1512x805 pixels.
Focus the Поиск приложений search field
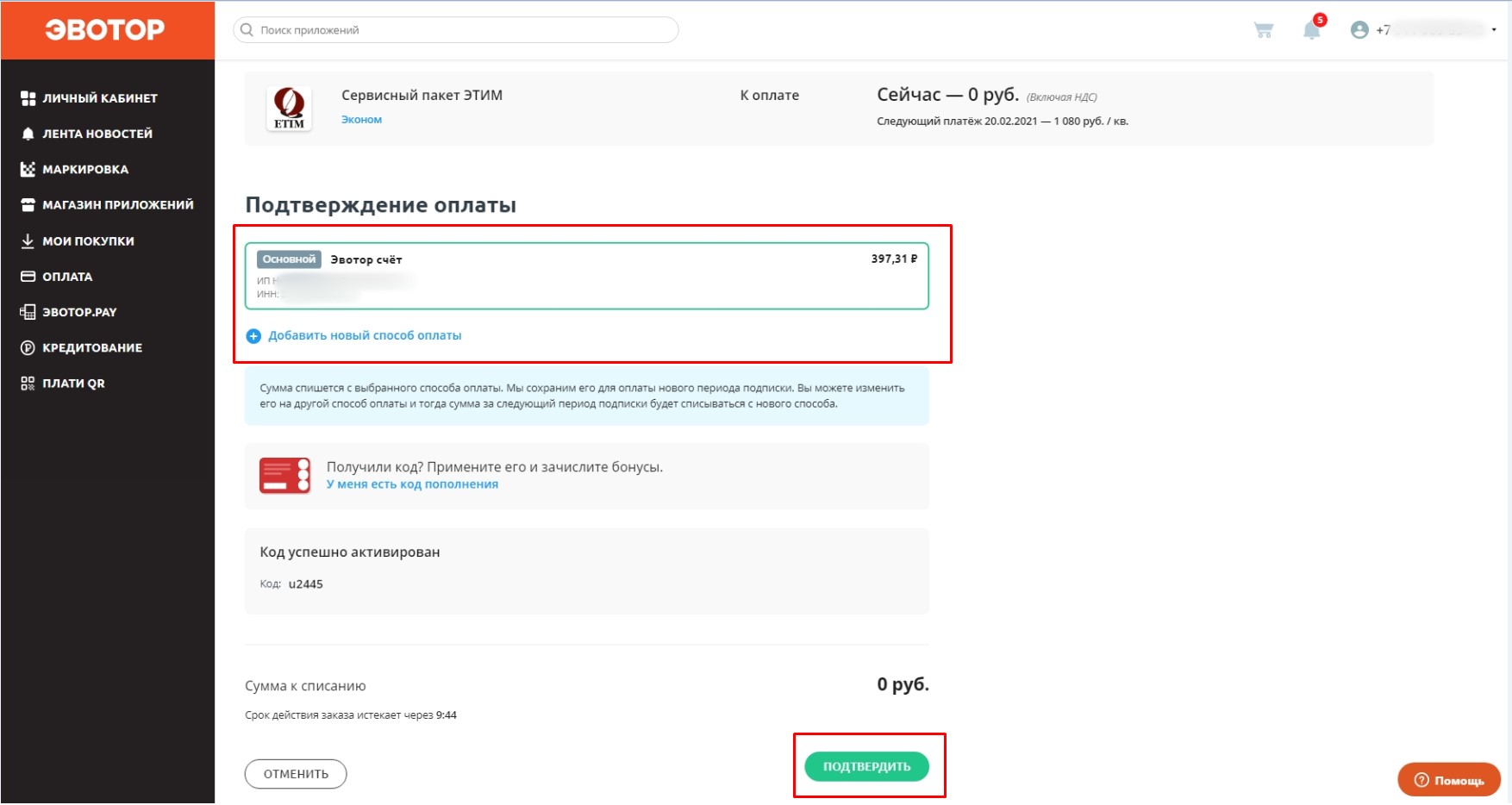456,30
